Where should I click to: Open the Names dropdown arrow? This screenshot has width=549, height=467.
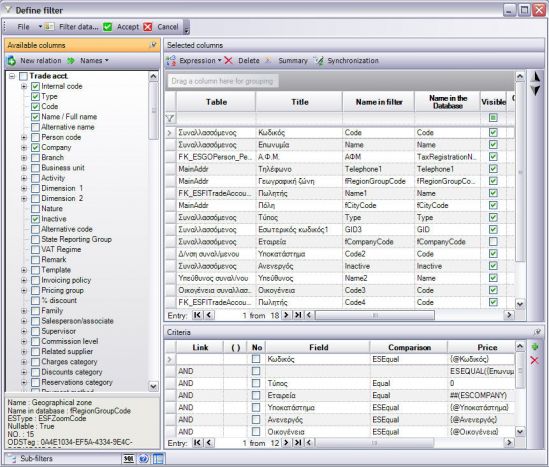[107, 61]
